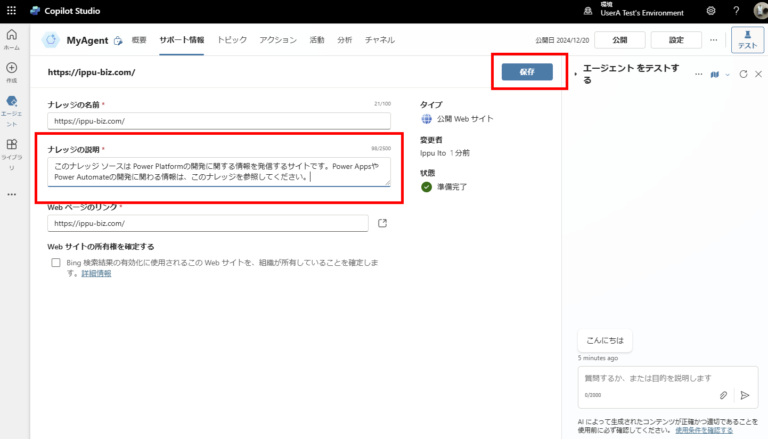The width and height of the screenshot is (768, 439).
Task: Expand the chevron next to the map icon
Action: [x=727, y=75]
